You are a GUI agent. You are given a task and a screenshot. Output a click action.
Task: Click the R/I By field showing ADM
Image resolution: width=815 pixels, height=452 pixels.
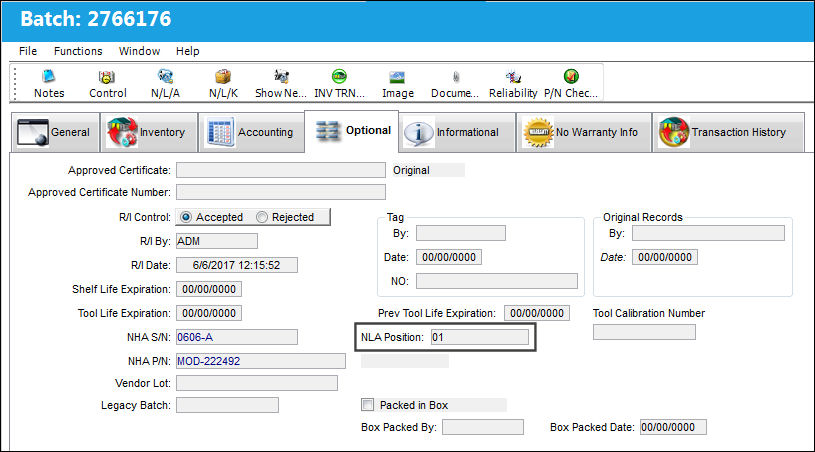pos(217,241)
